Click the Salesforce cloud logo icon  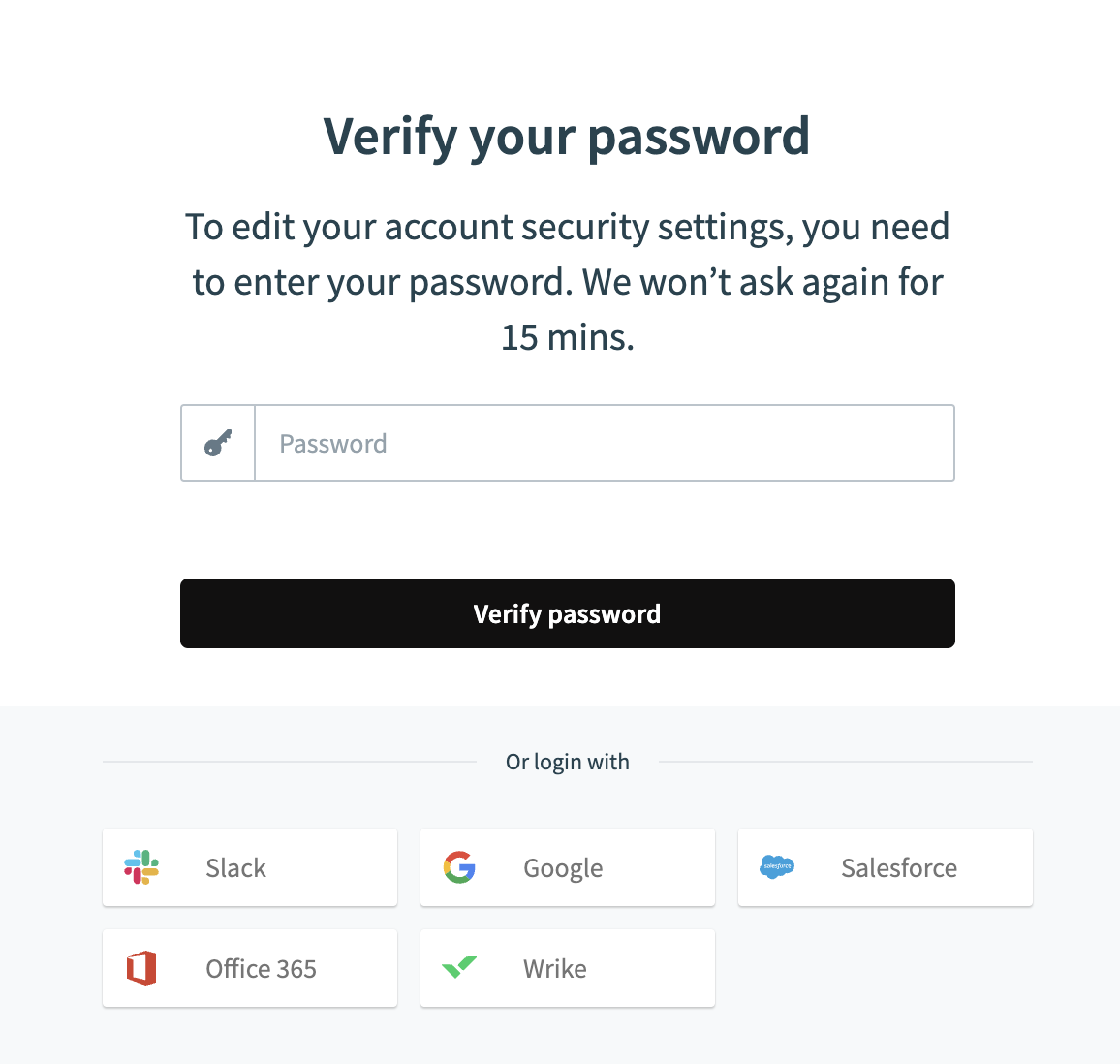click(776, 867)
